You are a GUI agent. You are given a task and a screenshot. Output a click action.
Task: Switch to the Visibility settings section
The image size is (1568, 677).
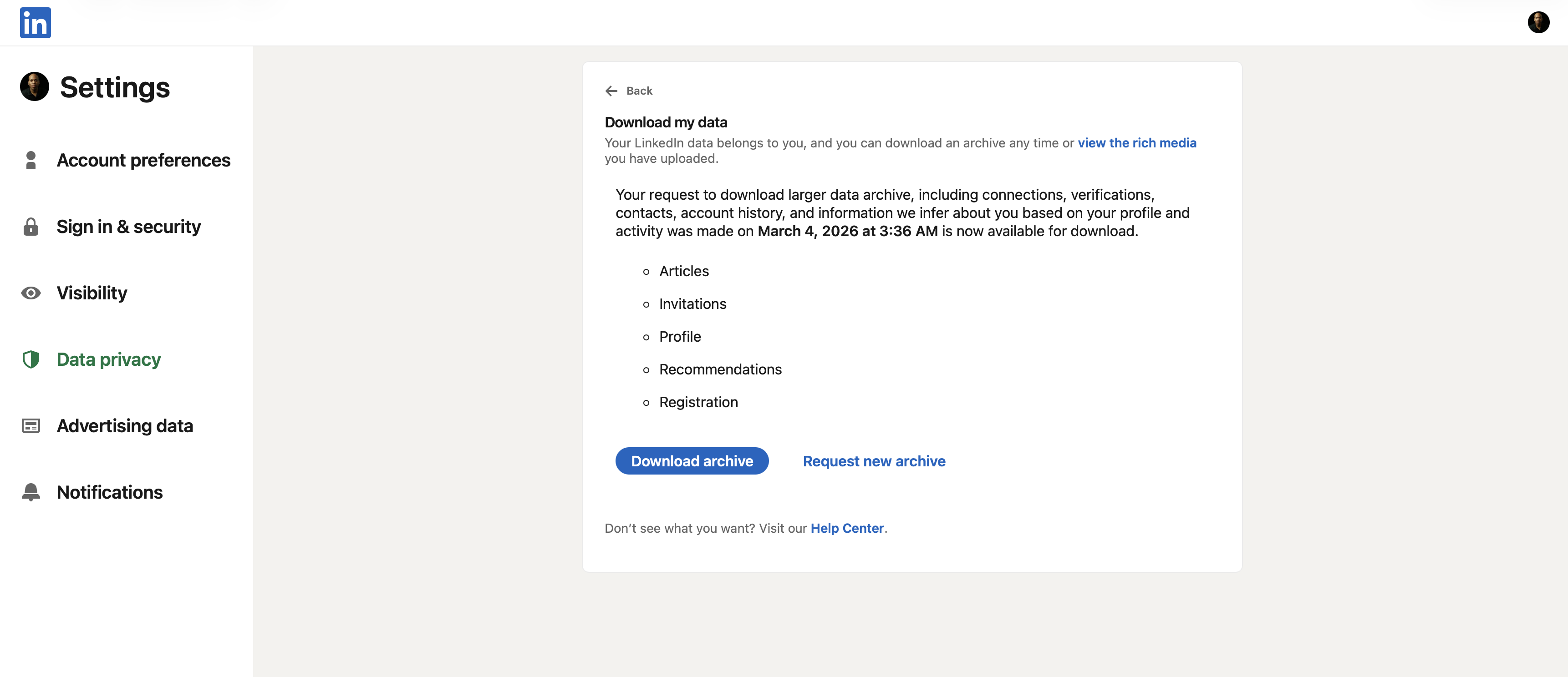click(92, 293)
